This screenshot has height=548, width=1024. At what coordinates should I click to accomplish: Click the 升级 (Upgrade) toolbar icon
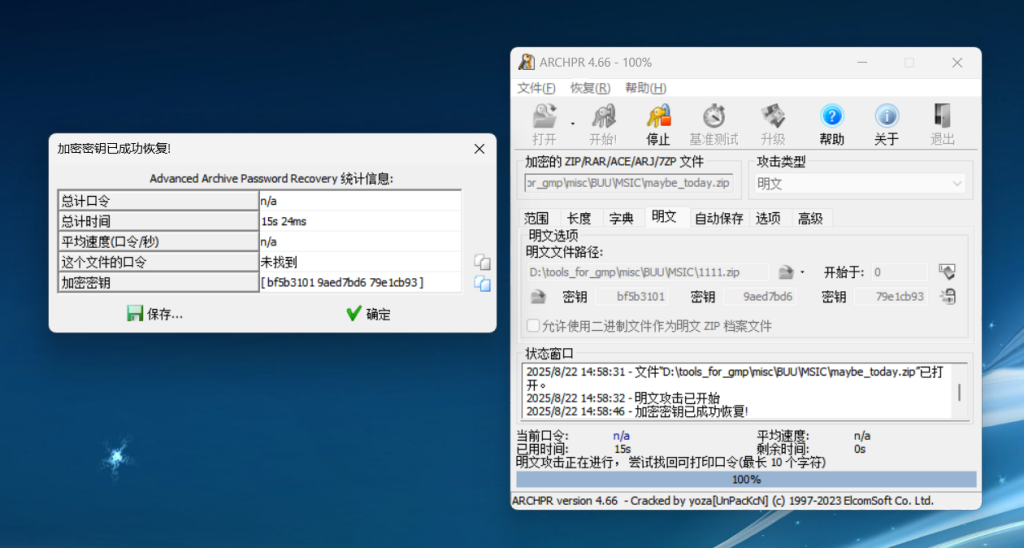click(x=772, y=124)
